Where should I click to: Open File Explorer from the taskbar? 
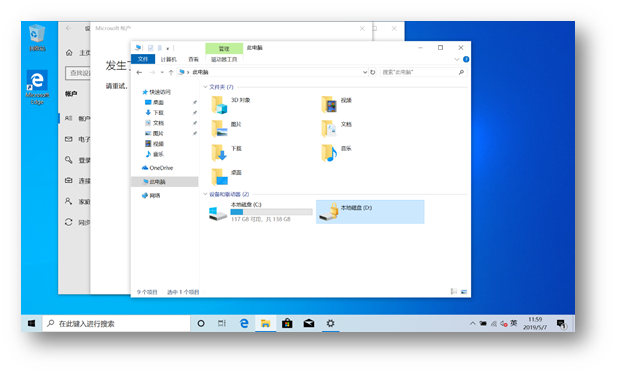(x=266, y=324)
